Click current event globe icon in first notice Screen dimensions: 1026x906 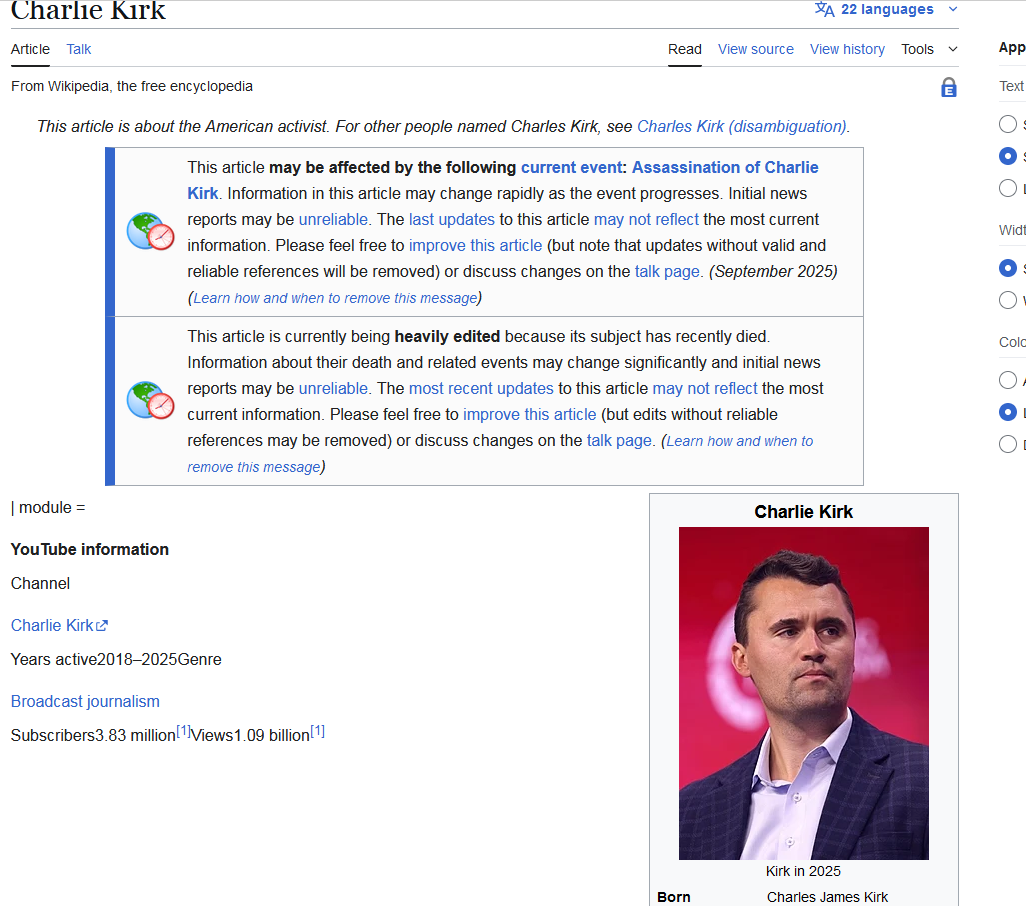point(150,232)
